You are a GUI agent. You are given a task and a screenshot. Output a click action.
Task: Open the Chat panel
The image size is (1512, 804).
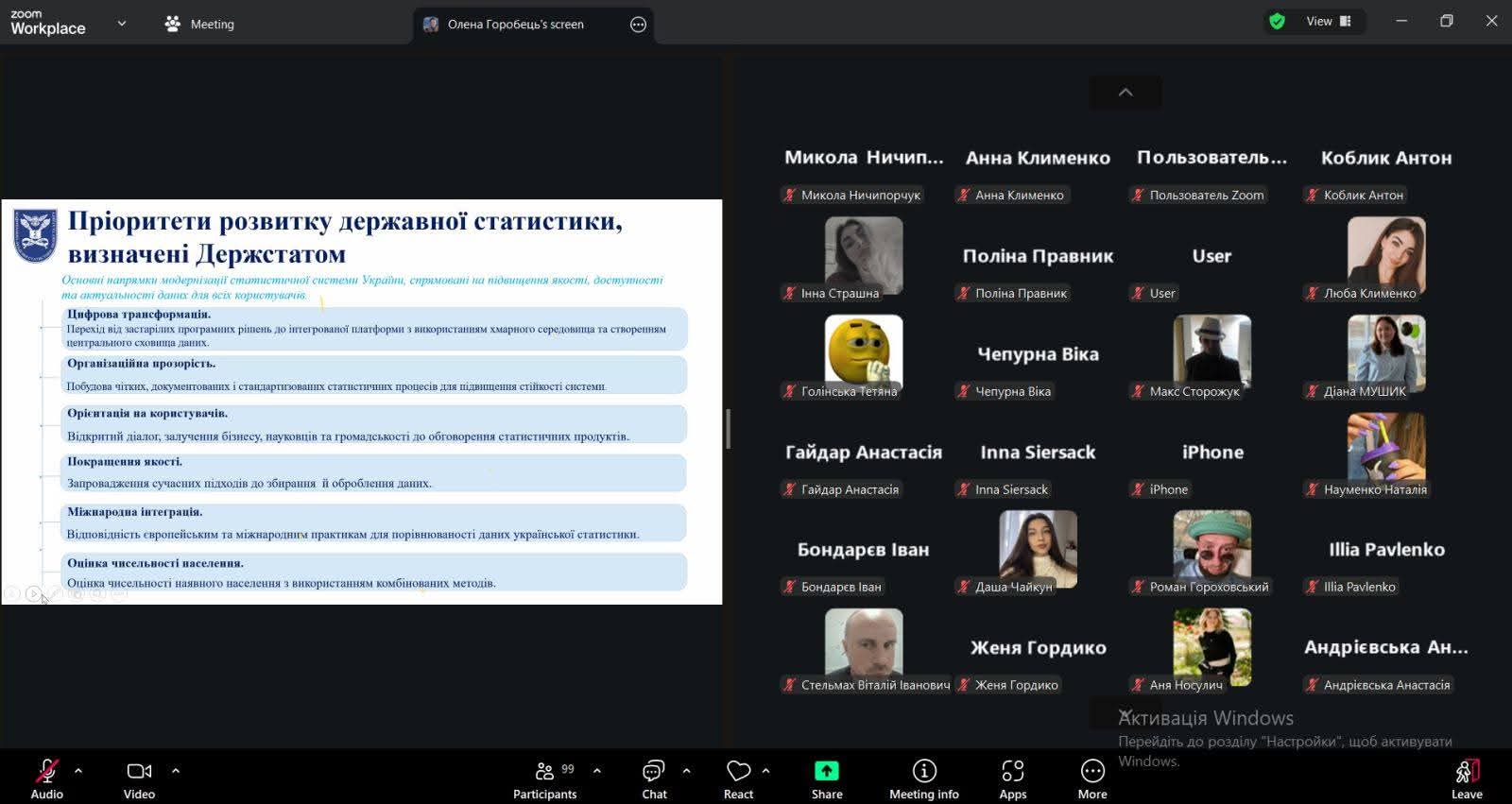[x=654, y=779]
